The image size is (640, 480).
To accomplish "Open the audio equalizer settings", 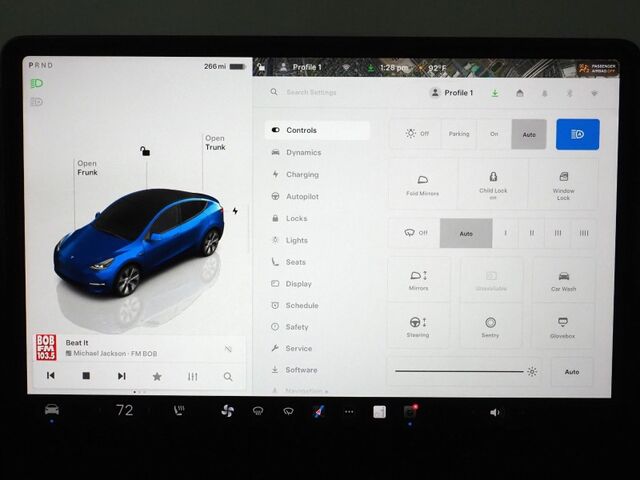I will coord(193,376).
